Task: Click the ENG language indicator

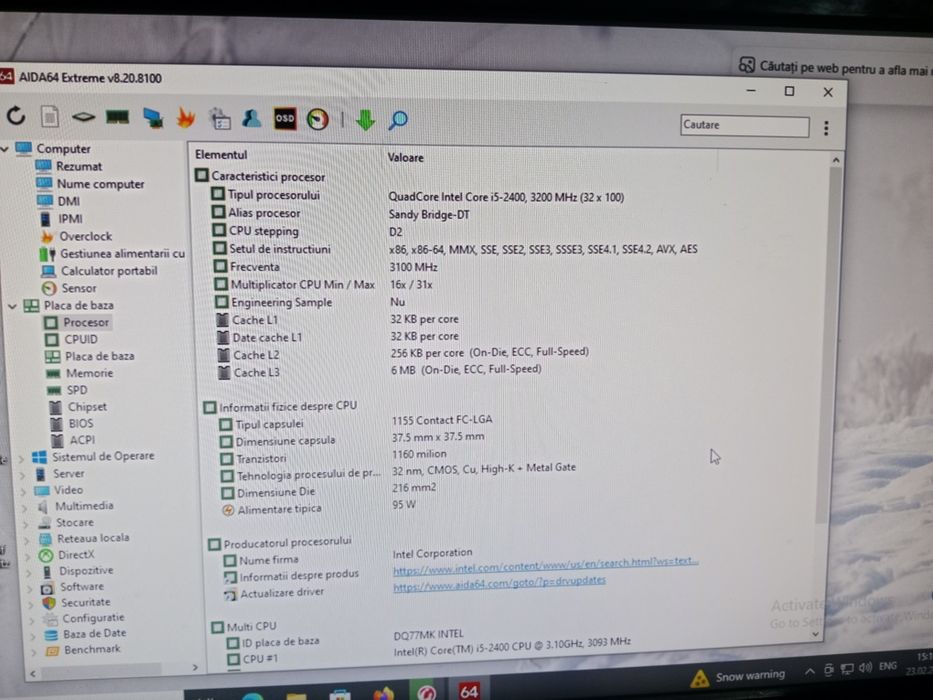Action: [888, 665]
